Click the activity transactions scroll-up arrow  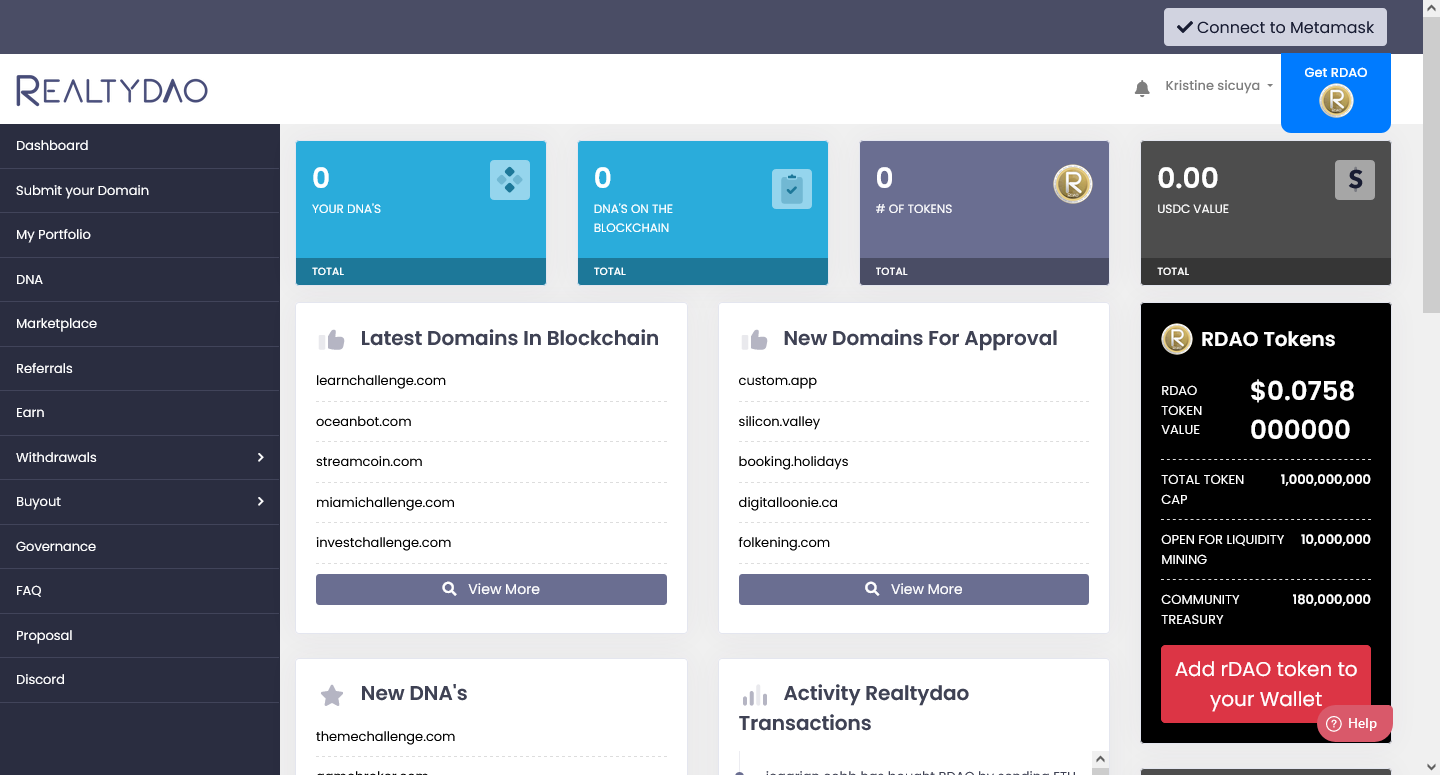tap(1100, 760)
